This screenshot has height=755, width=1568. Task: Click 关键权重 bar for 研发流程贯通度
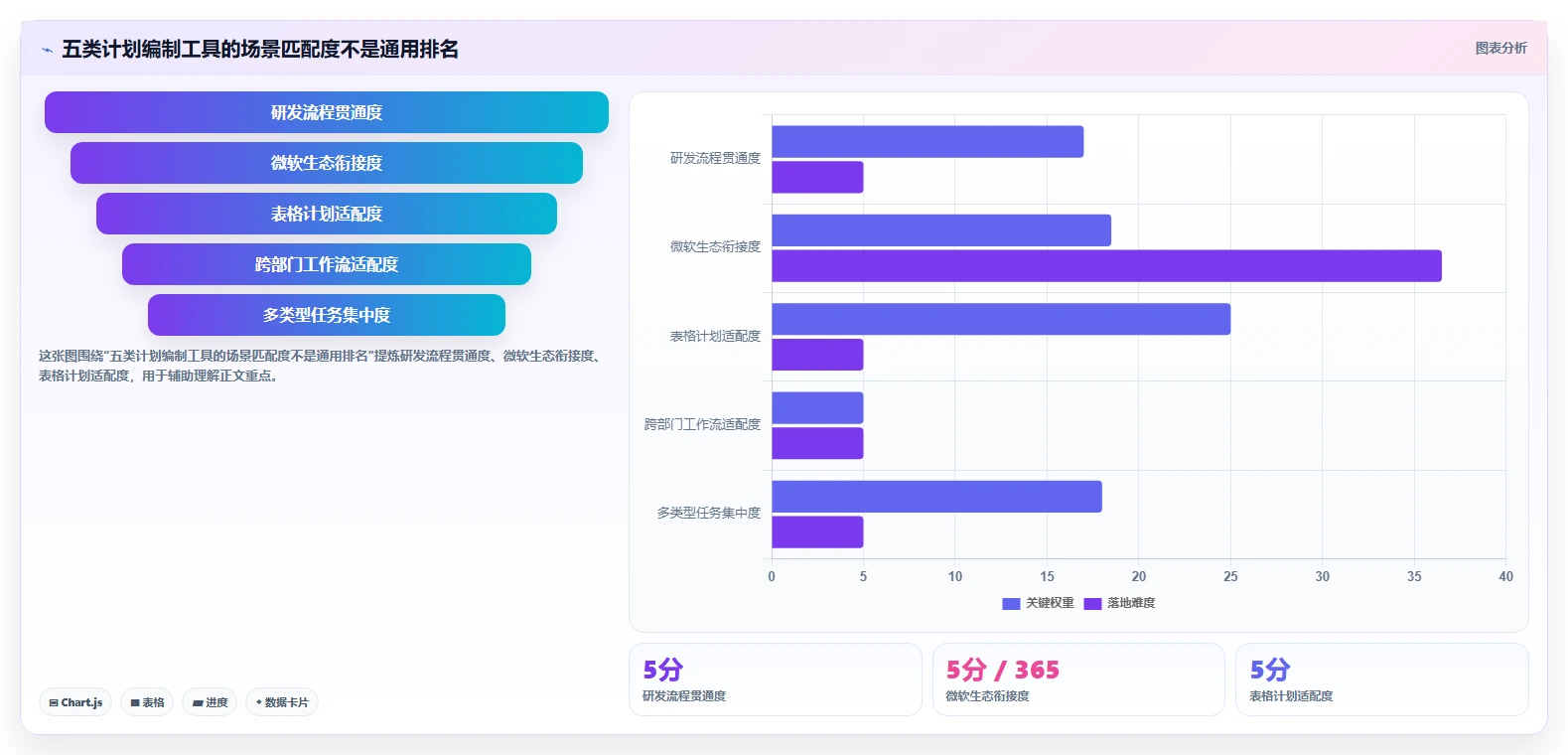click(927, 142)
